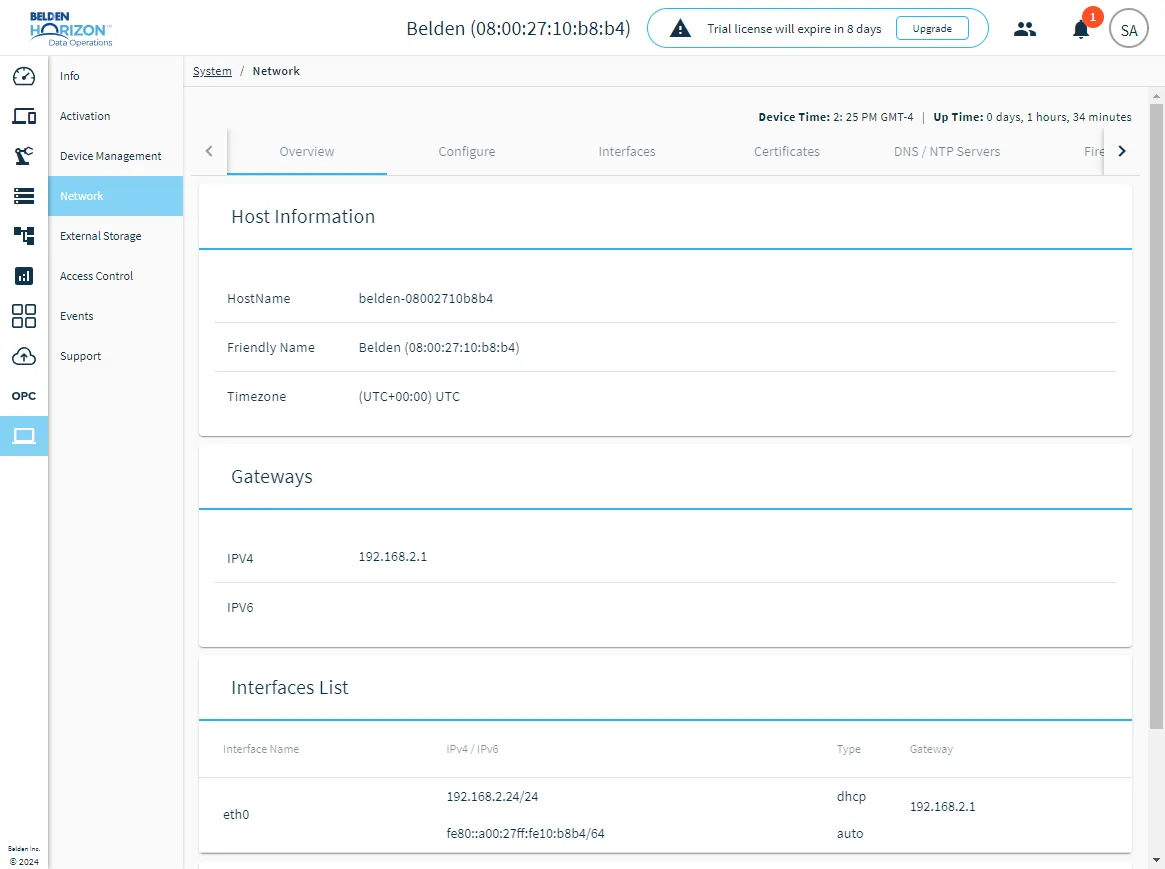Open the Support menu item
The width and height of the screenshot is (1165, 869).
tap(116, 357)
